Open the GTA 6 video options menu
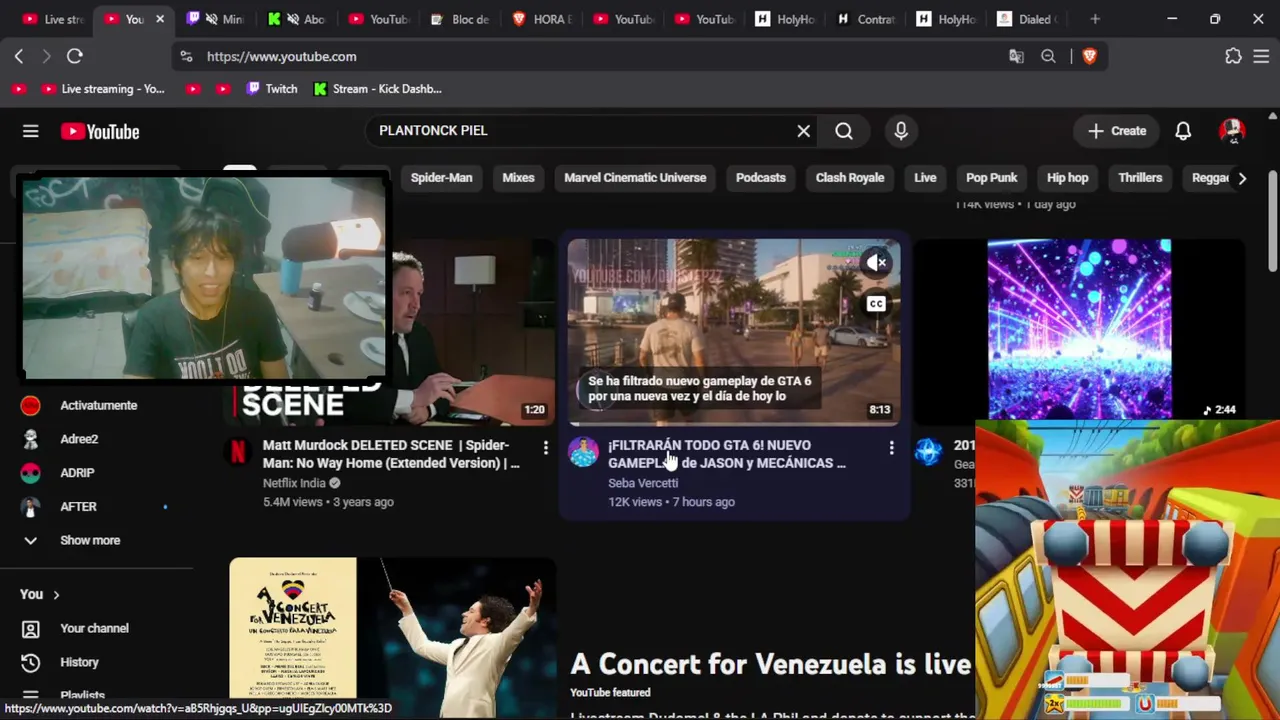 (x=891, y=448)
